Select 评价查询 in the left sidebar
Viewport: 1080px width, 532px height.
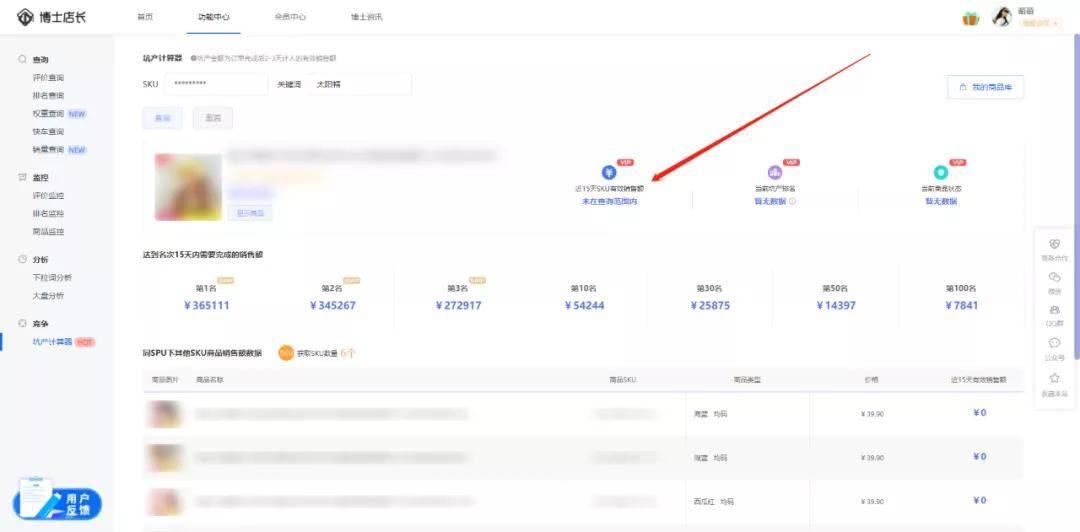tap(48, 77)
